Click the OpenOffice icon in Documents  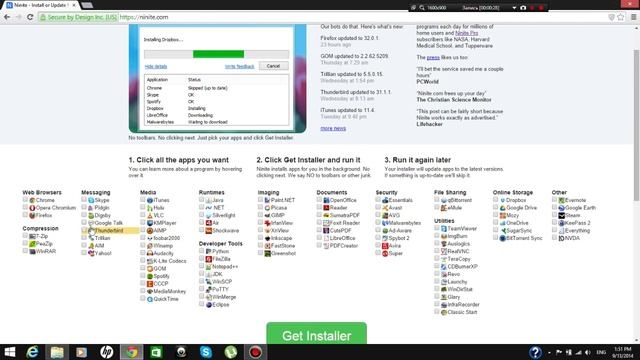click(326, 200)
